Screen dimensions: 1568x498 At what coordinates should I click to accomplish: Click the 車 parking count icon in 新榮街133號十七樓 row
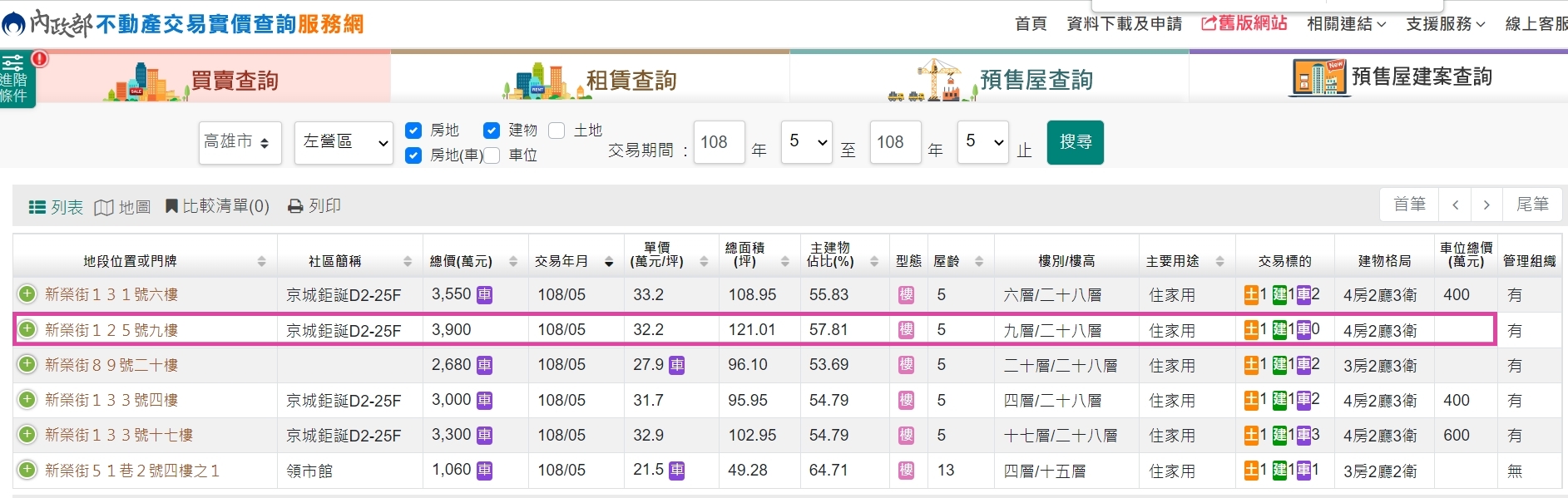(1304, 435)
